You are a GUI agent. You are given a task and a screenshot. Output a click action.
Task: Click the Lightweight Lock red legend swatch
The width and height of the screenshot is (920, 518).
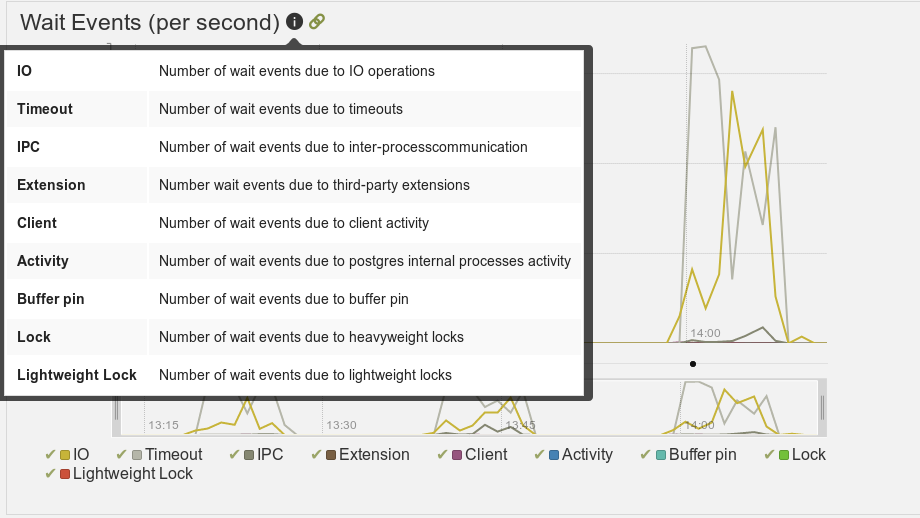tap(65, 474)
